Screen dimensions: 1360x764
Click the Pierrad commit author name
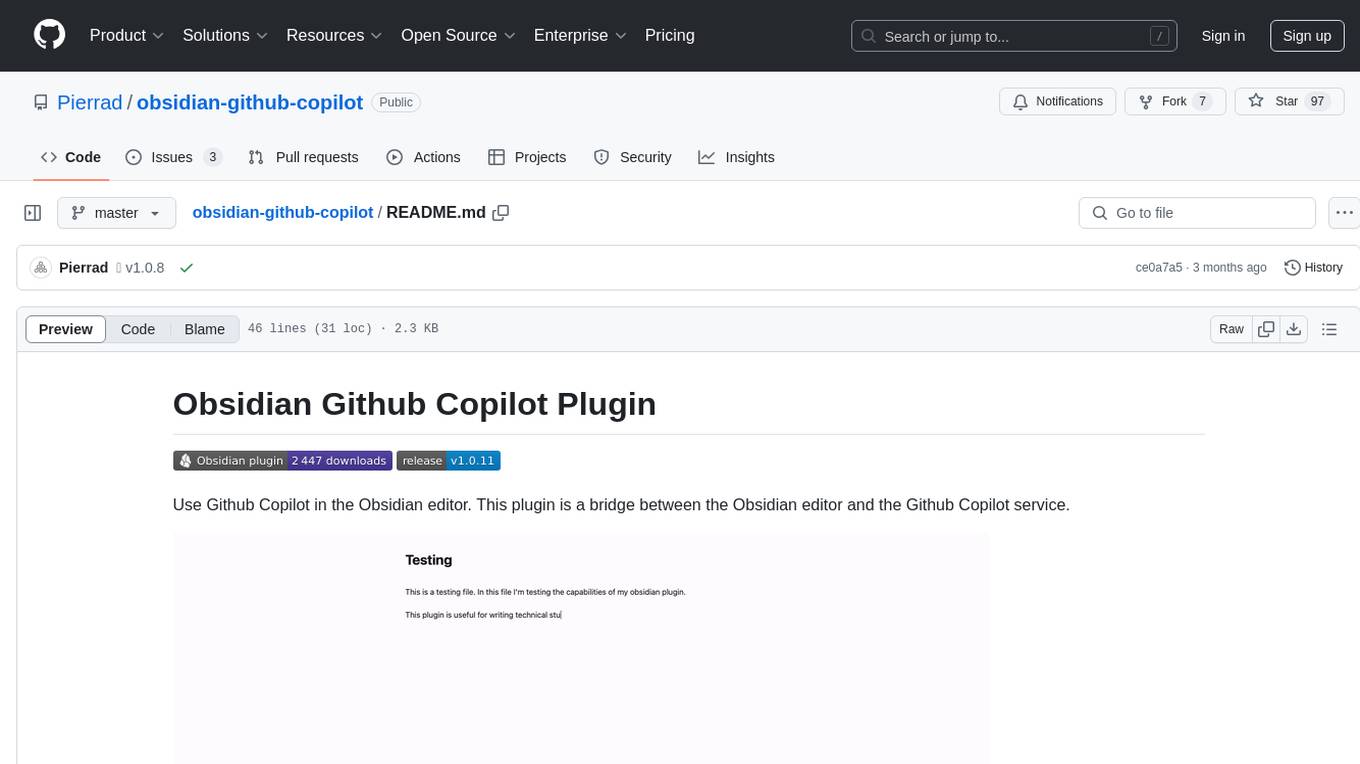click(x=84, y=268)
